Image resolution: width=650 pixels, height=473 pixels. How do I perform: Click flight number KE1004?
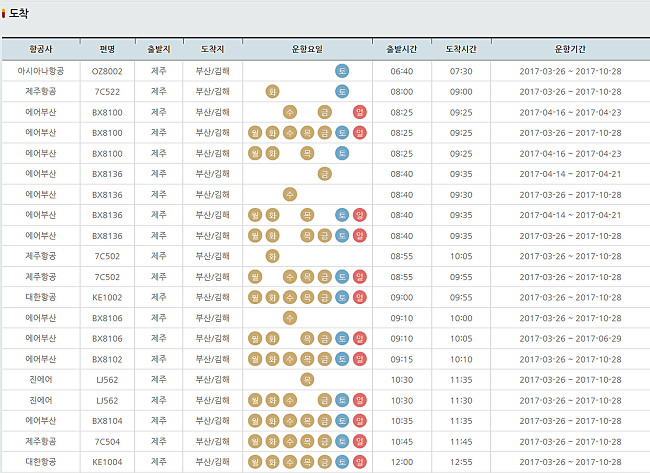(x=107, y=462)
